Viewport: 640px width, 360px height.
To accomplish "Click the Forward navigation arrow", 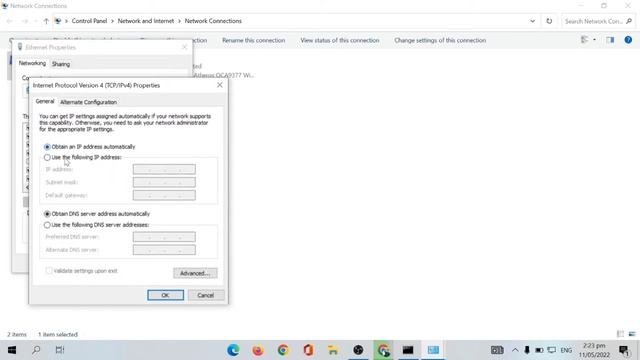I will (24, 21).
